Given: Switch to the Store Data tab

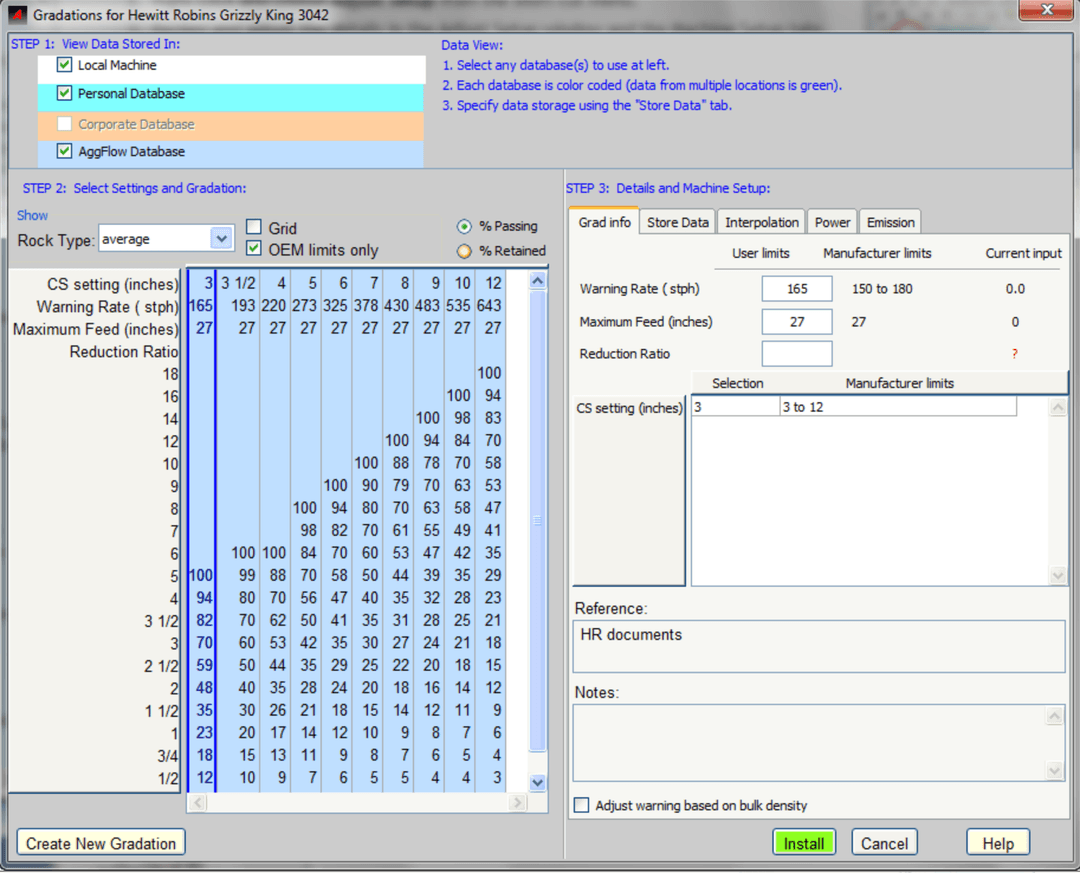Looking at the screenshot, I should pyautogui.click(x=677, y=222).
